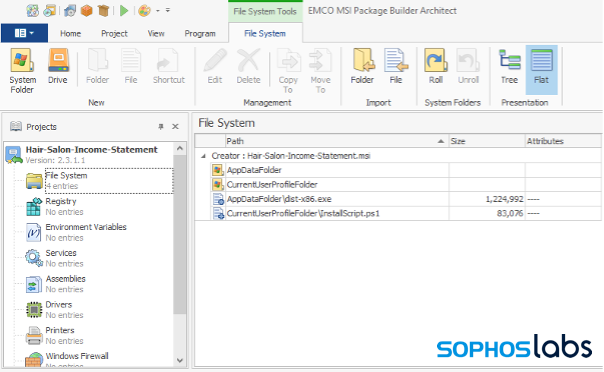Viewport: 604px width, 372px height.
Task: Click the Creator : Hair-Salon-Income-Statement.msi label
Action: click(x=291, y=156)
